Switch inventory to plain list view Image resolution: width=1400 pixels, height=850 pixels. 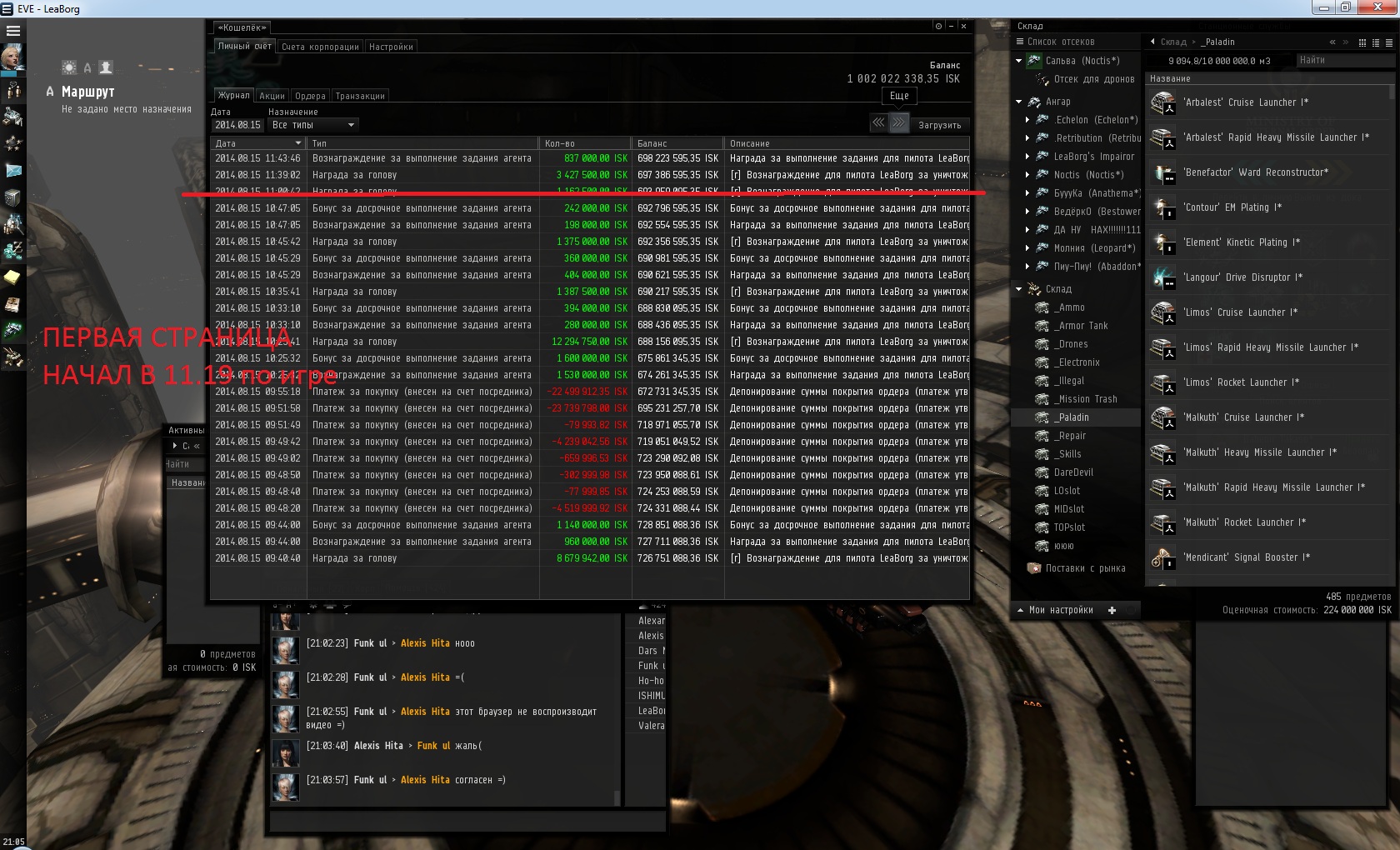[1389, 42]
